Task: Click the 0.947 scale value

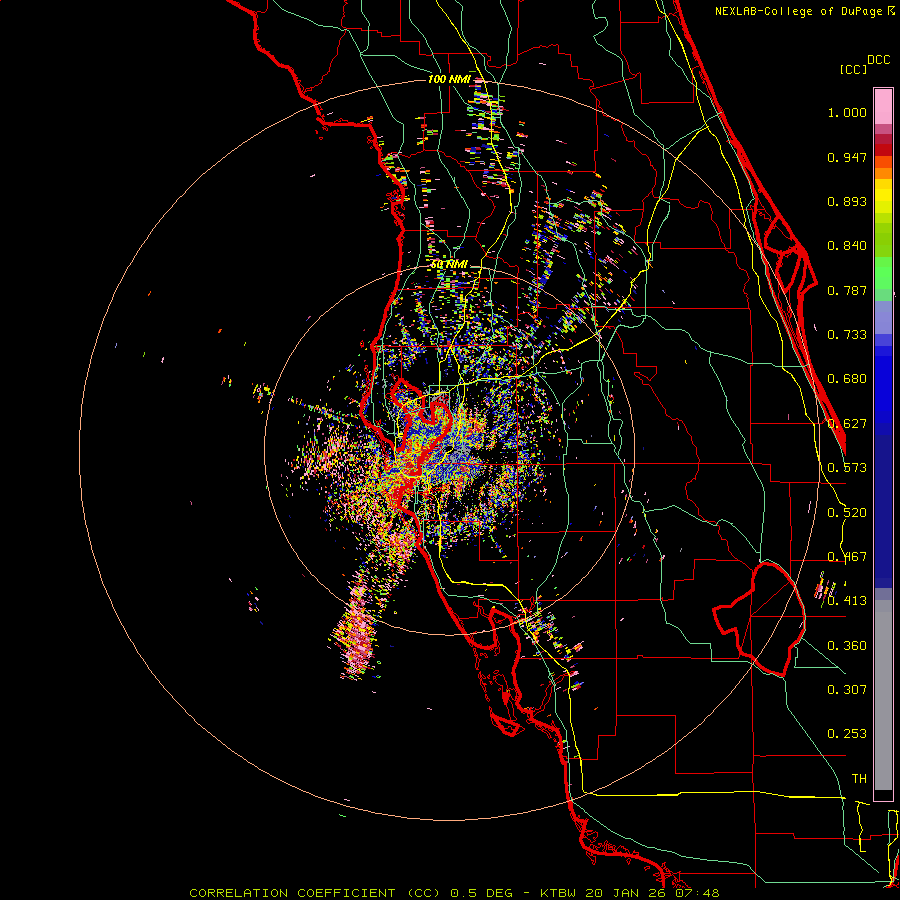Action: point(847,157)
